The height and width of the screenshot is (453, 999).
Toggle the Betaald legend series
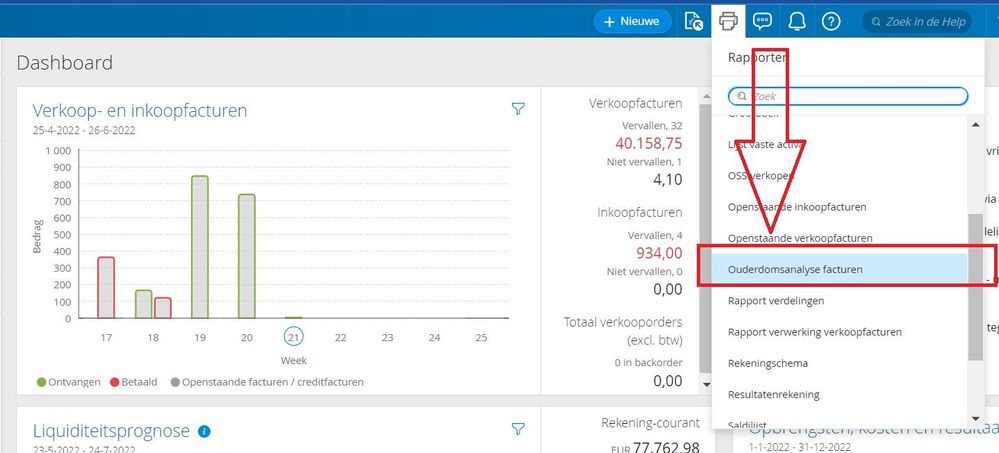coord(134,382)
